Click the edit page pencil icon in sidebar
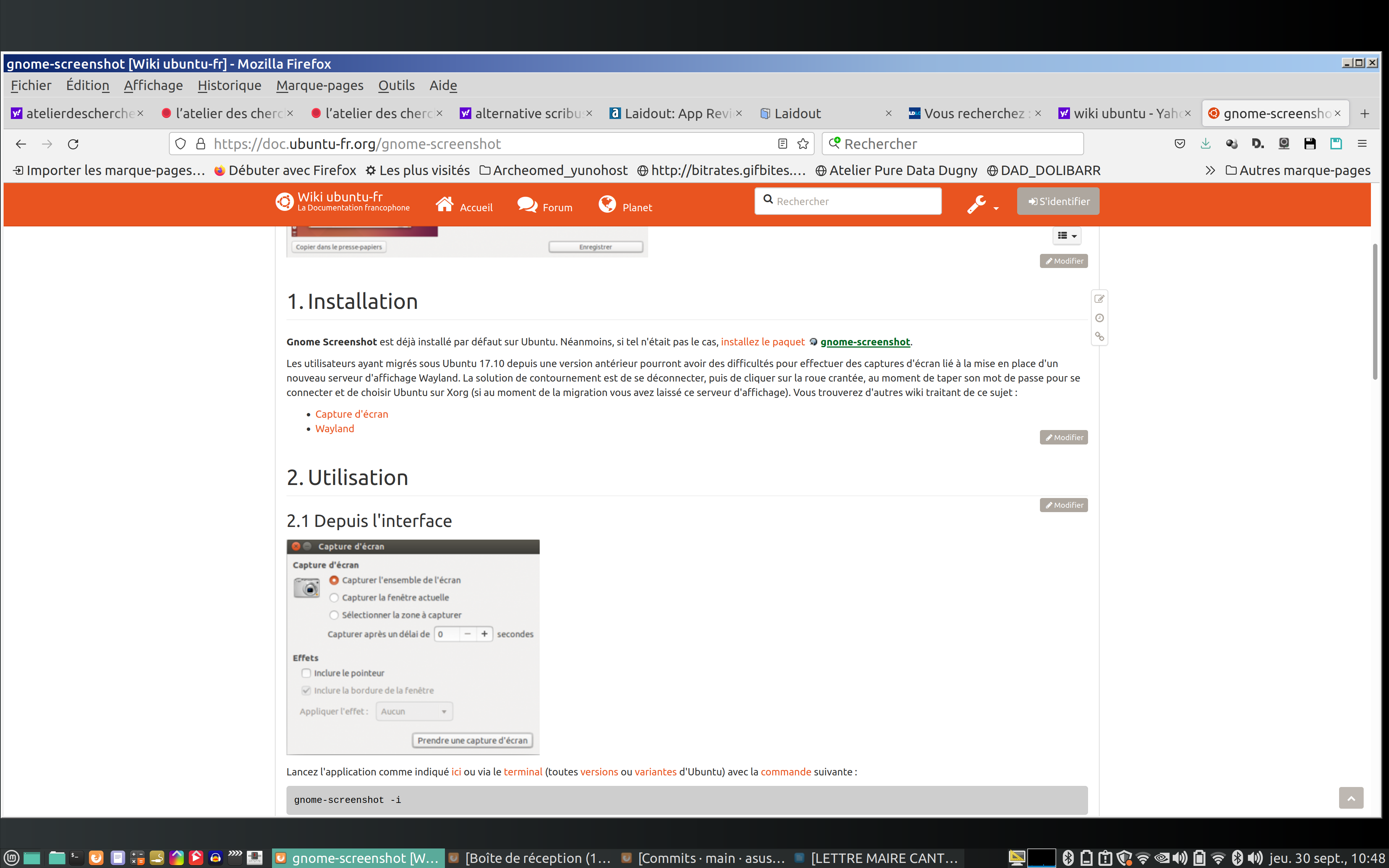The width and height of the screenshot is (1389, 868). click(1099, 298)
